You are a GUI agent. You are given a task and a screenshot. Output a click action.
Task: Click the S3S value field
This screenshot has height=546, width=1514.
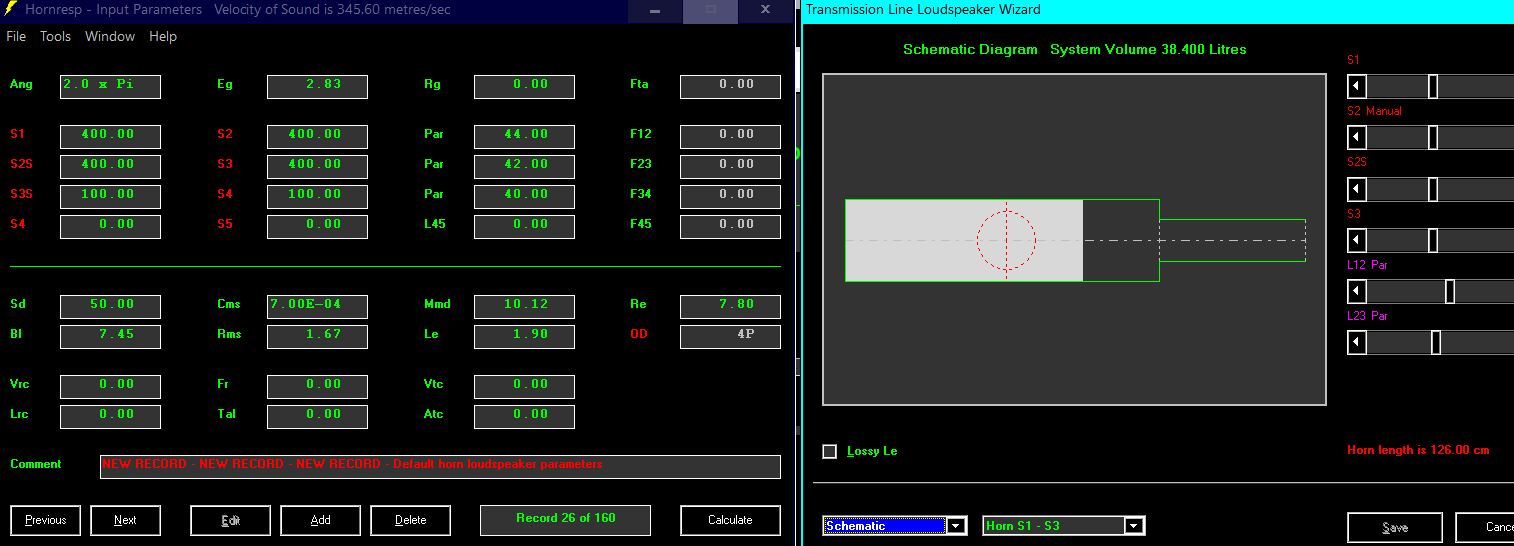coord(110,196)
